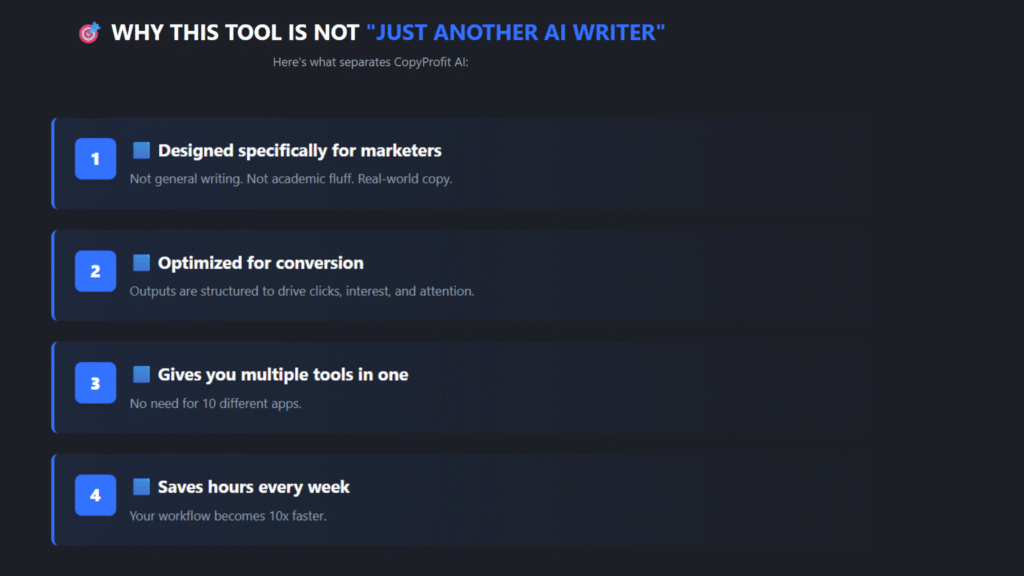Image resolution: width=1024 pixels, height=576 pixels.
Task: Open the 'Saves hours every week' title
Action: (253, 487)
